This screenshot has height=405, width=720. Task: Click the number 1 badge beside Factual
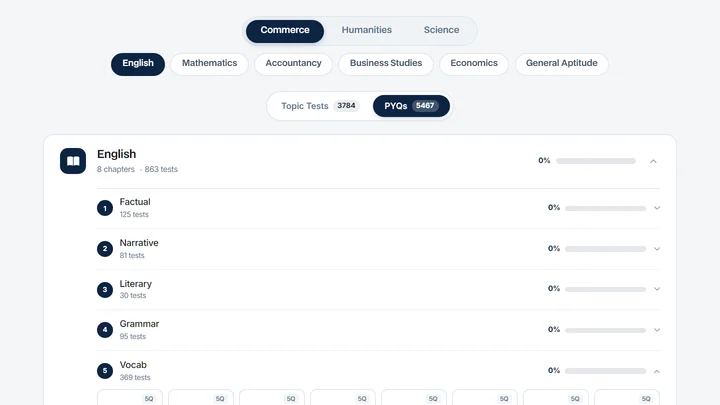(x=105, y=208)
